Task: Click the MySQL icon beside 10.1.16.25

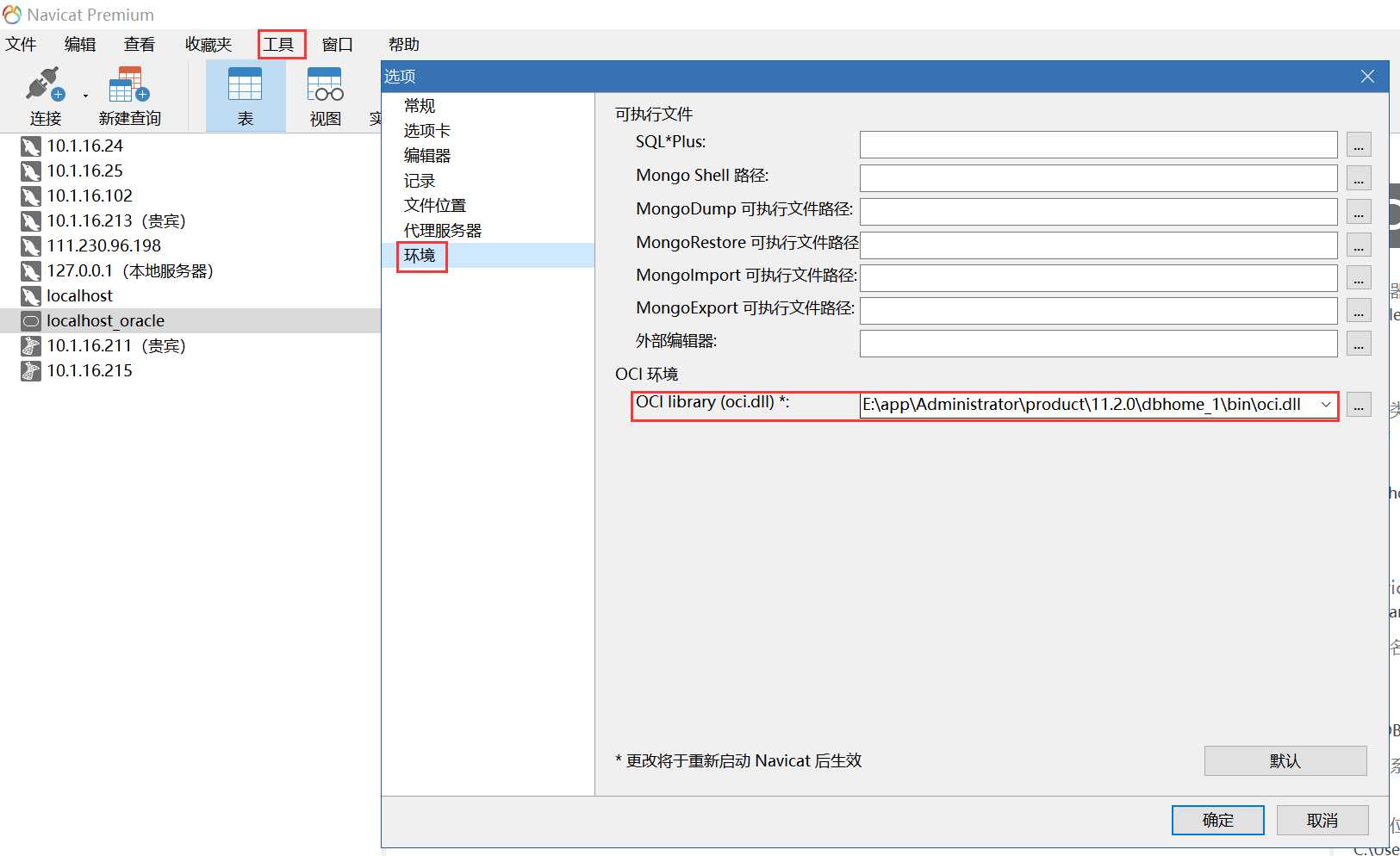Action: click(x=31, y=171)
